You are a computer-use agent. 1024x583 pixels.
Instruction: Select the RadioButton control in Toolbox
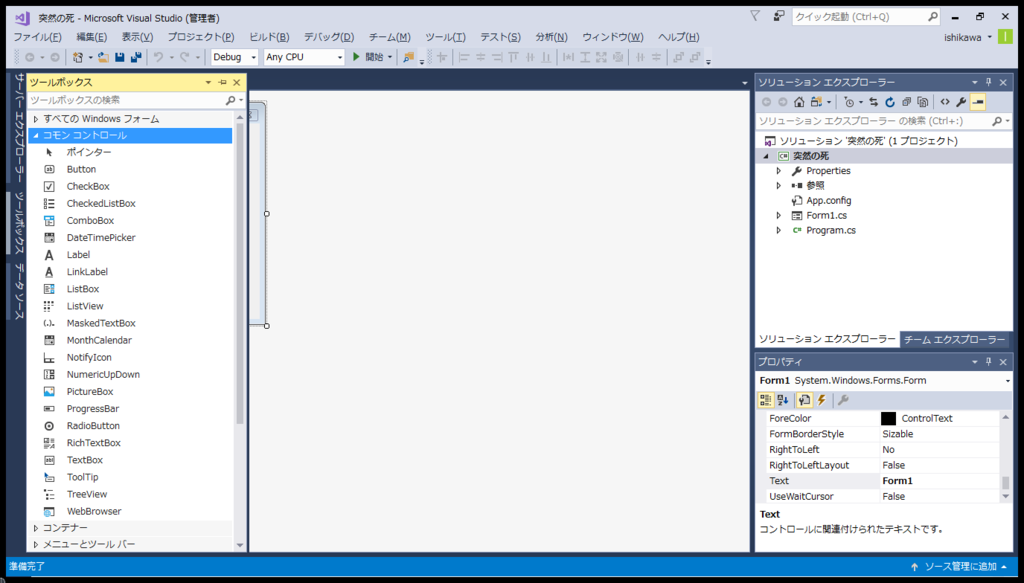pyautogui.click(x=93, y=426)
